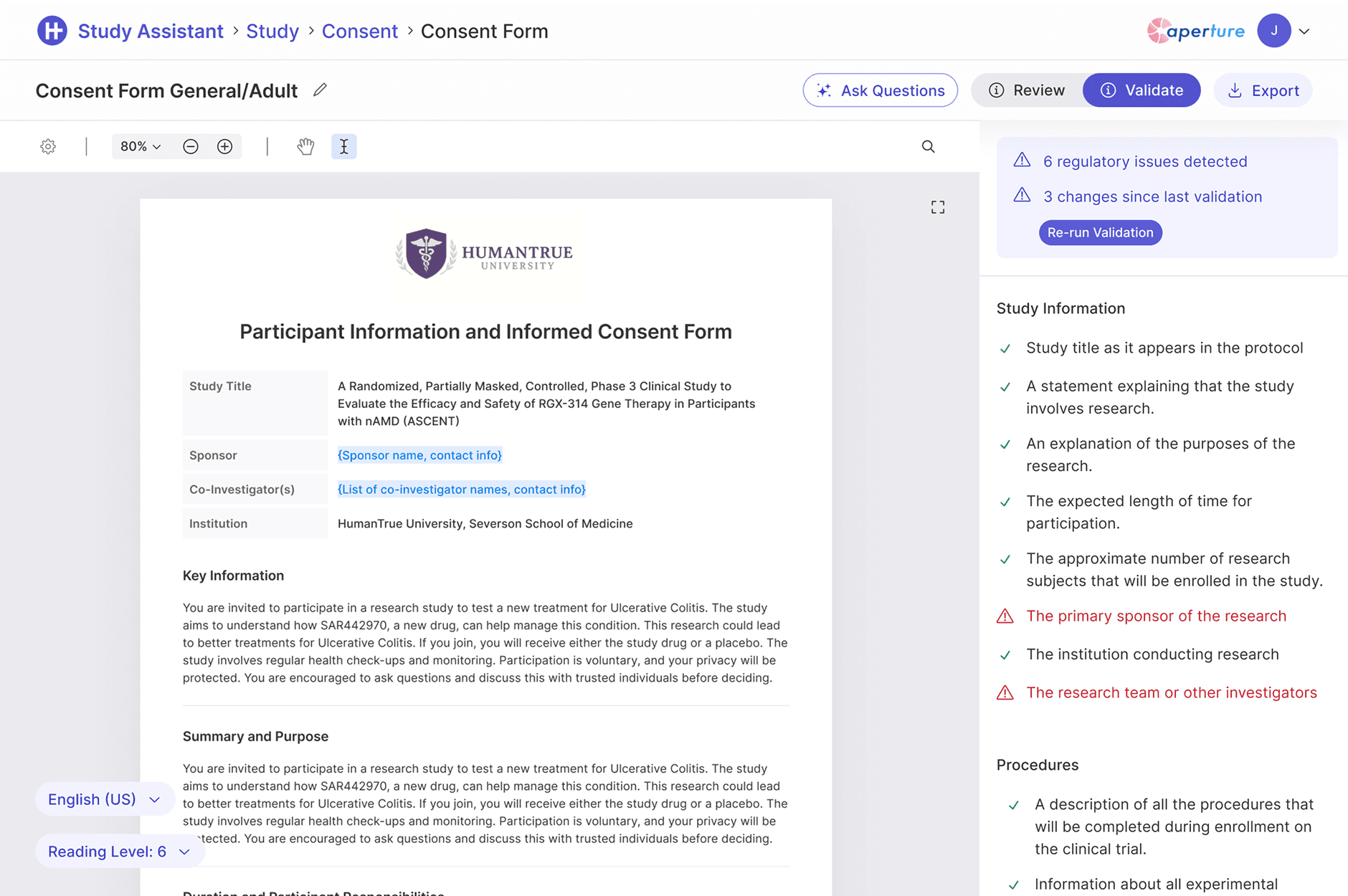Switch to the Review tab
This screenshot has width=1348, height=896.
[x=1027, y=90]
